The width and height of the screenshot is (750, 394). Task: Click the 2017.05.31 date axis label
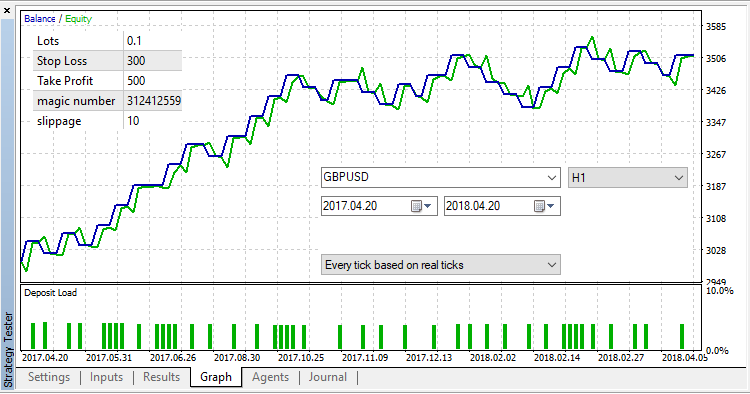109,358
